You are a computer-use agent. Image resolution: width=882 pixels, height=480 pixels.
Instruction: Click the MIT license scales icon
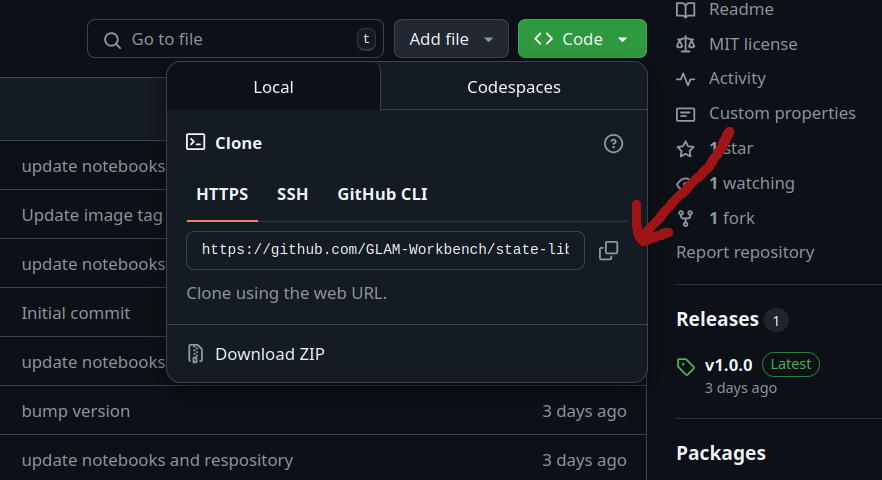(685, 44)
